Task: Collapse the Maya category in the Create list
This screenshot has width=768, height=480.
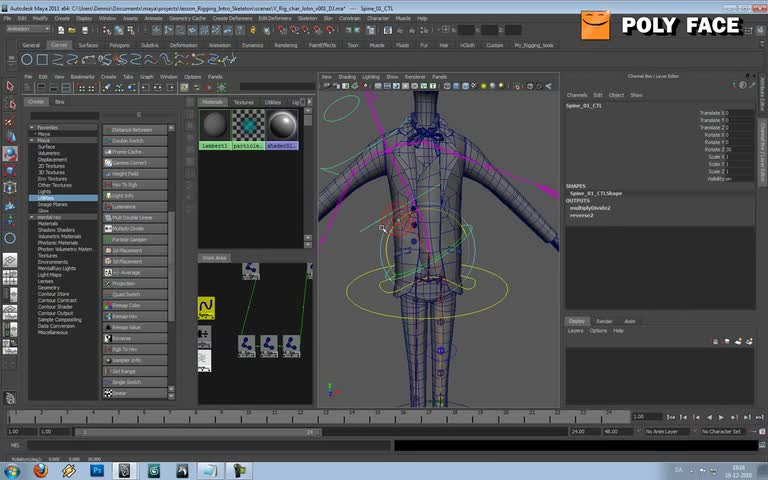Action: (32, 140)
